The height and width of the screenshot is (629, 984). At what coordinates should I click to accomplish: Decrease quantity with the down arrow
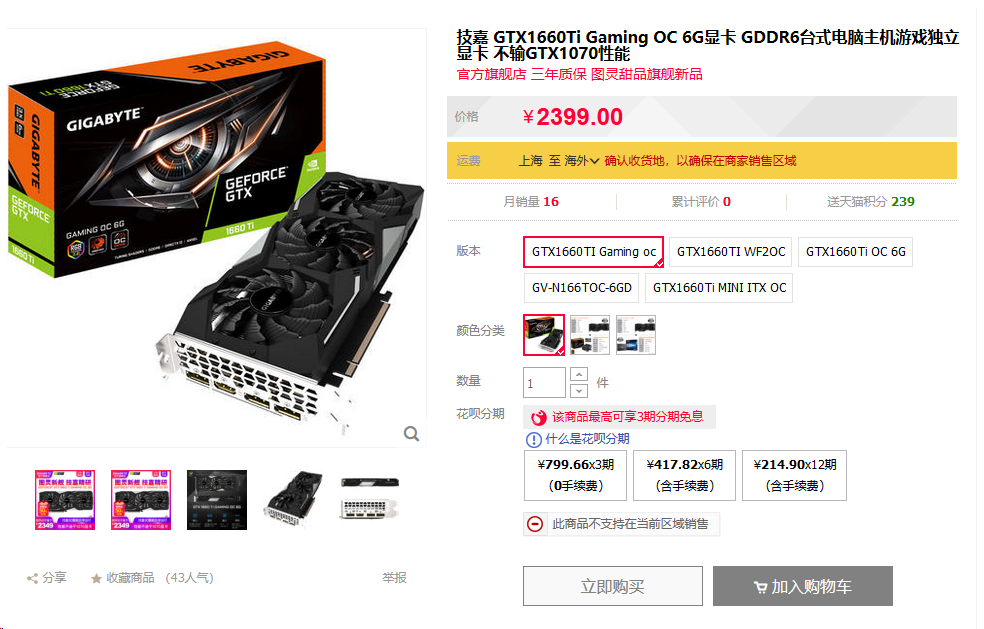pyautogui.click(x=579, y=390)
